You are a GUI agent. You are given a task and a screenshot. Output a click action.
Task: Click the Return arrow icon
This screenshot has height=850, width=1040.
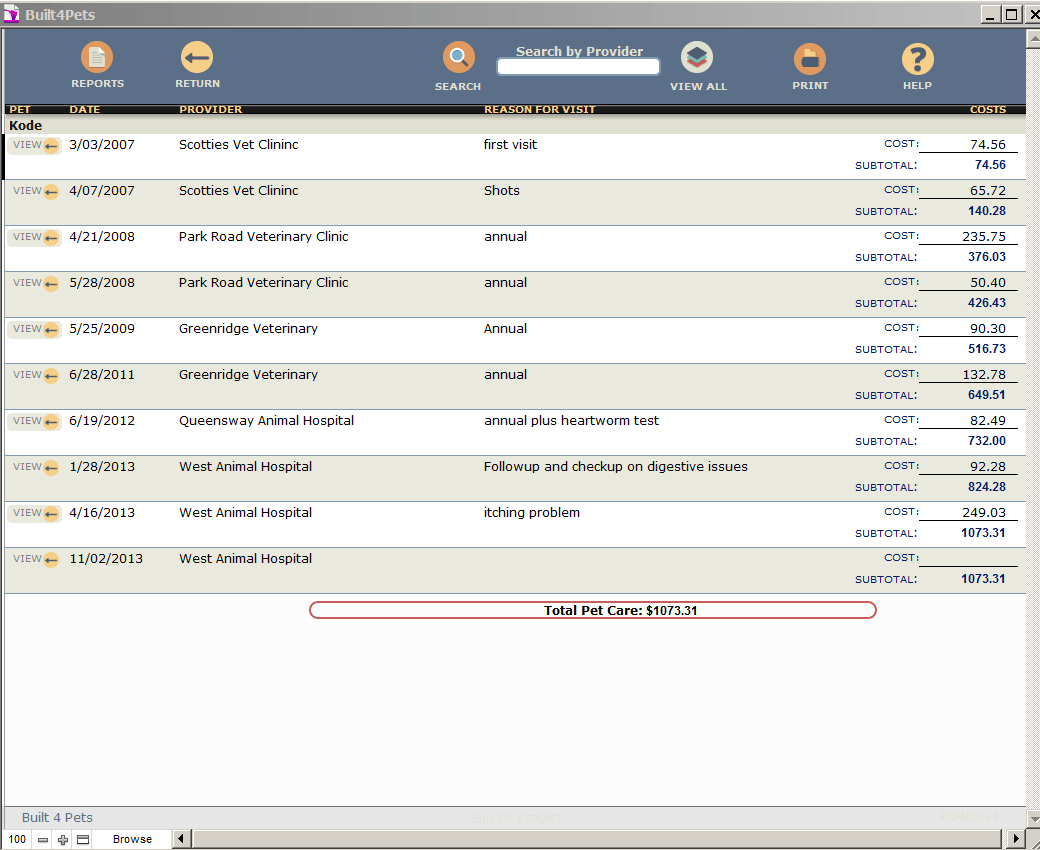(x=197, y=58)
